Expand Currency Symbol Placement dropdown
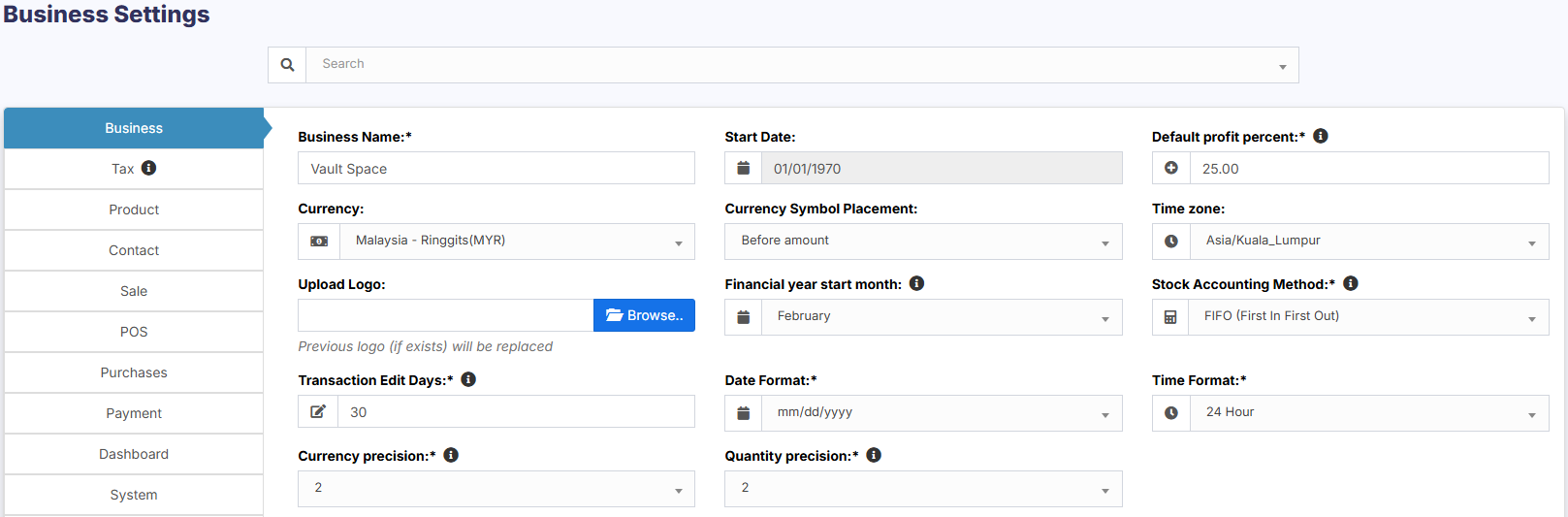This screenshot has height=517, width=1568. [922, 242]
